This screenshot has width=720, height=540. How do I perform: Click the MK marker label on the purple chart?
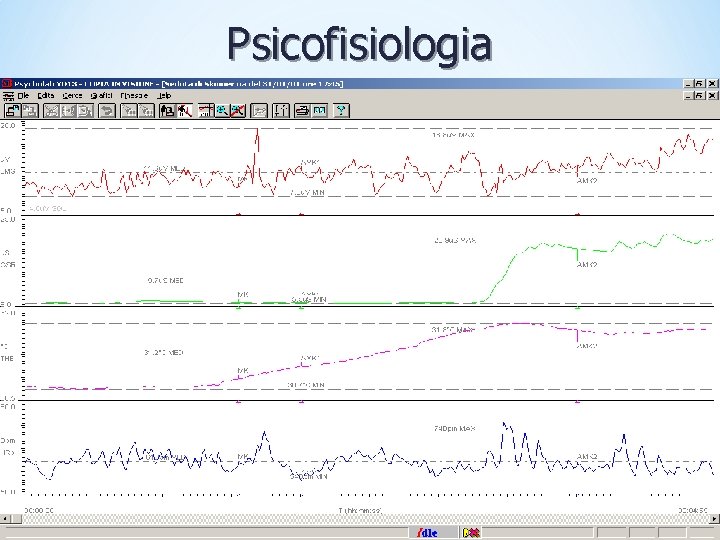point(243,370)
